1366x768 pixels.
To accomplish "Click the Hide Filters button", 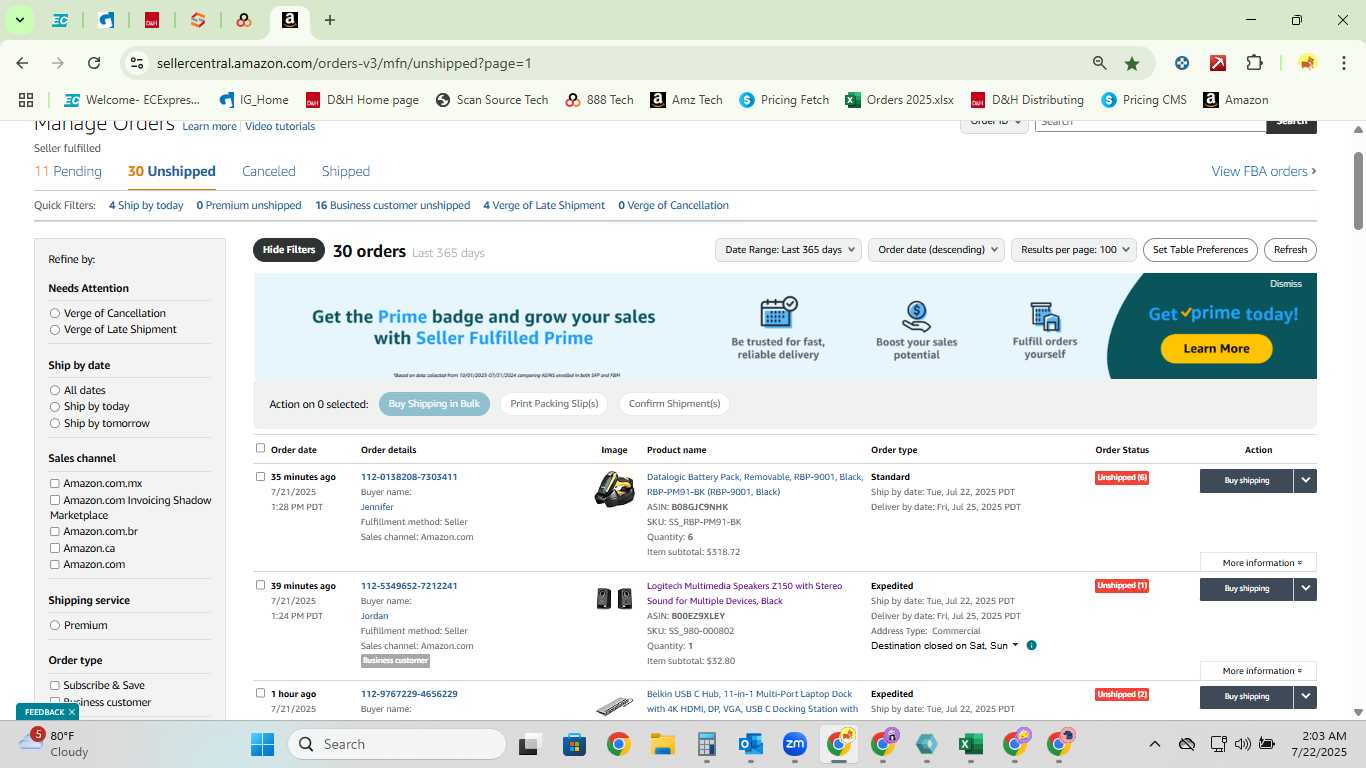I will [289, 250].
